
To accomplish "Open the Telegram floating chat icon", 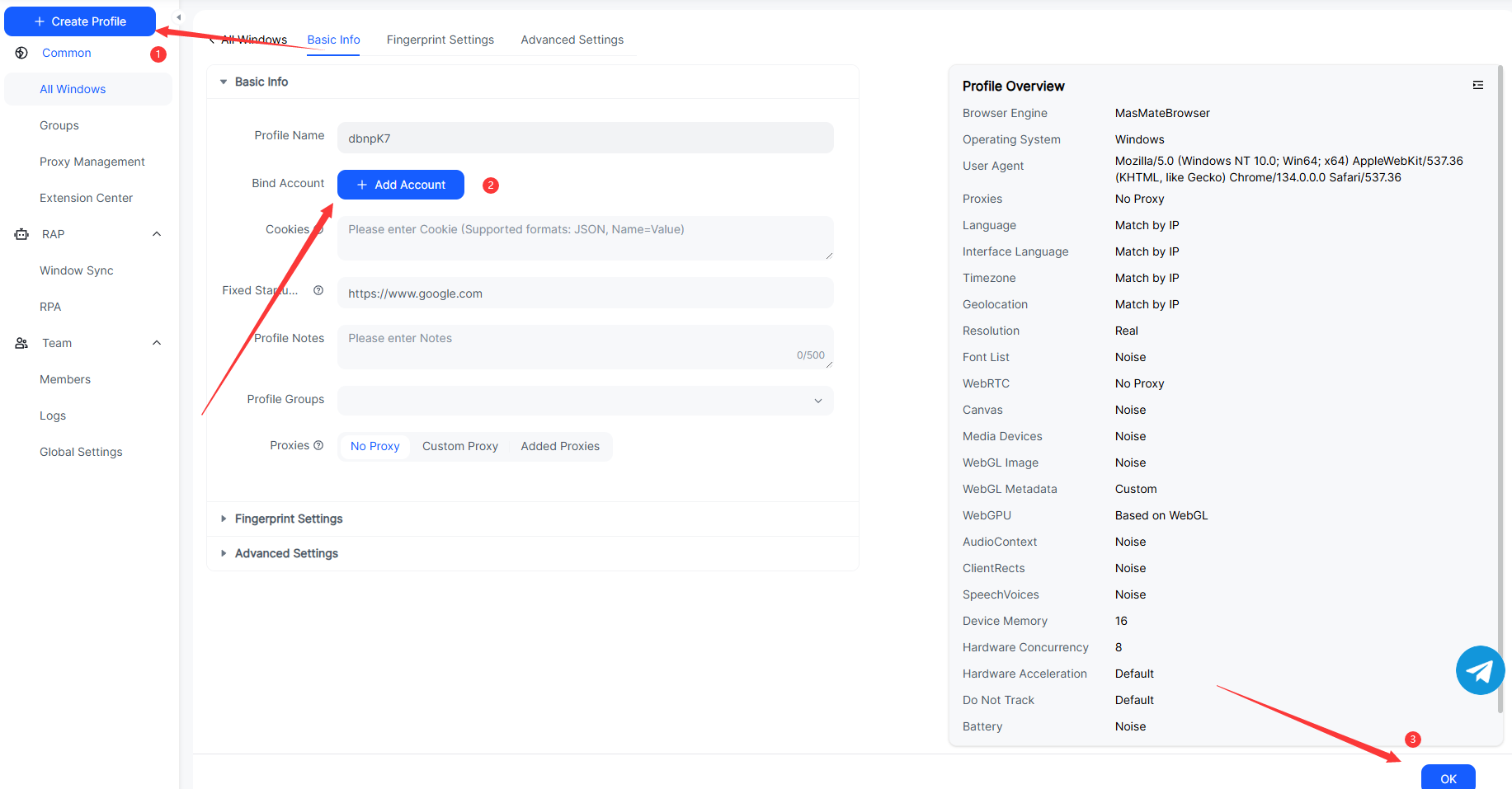I will [1480, 670].
